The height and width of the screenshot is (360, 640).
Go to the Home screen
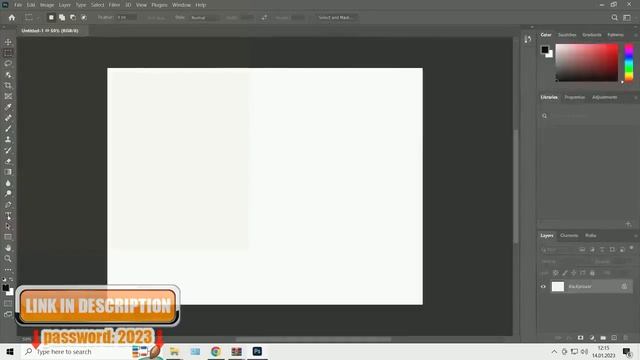click(12, 18)
